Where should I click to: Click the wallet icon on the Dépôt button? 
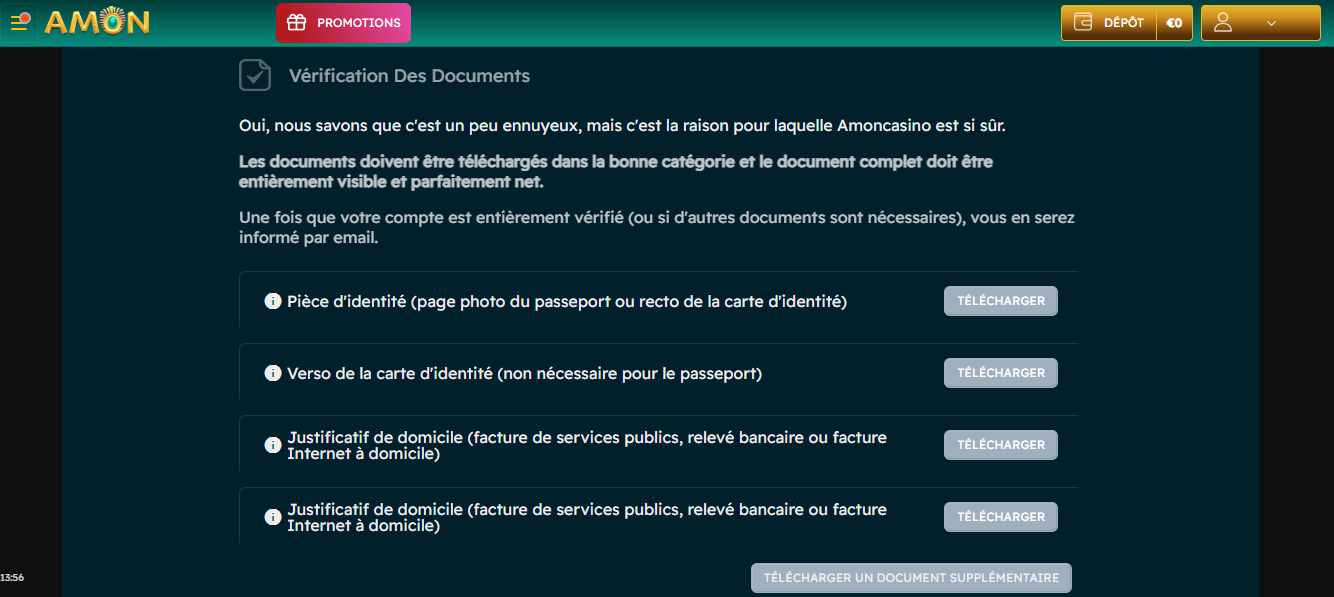[1082, 23]
